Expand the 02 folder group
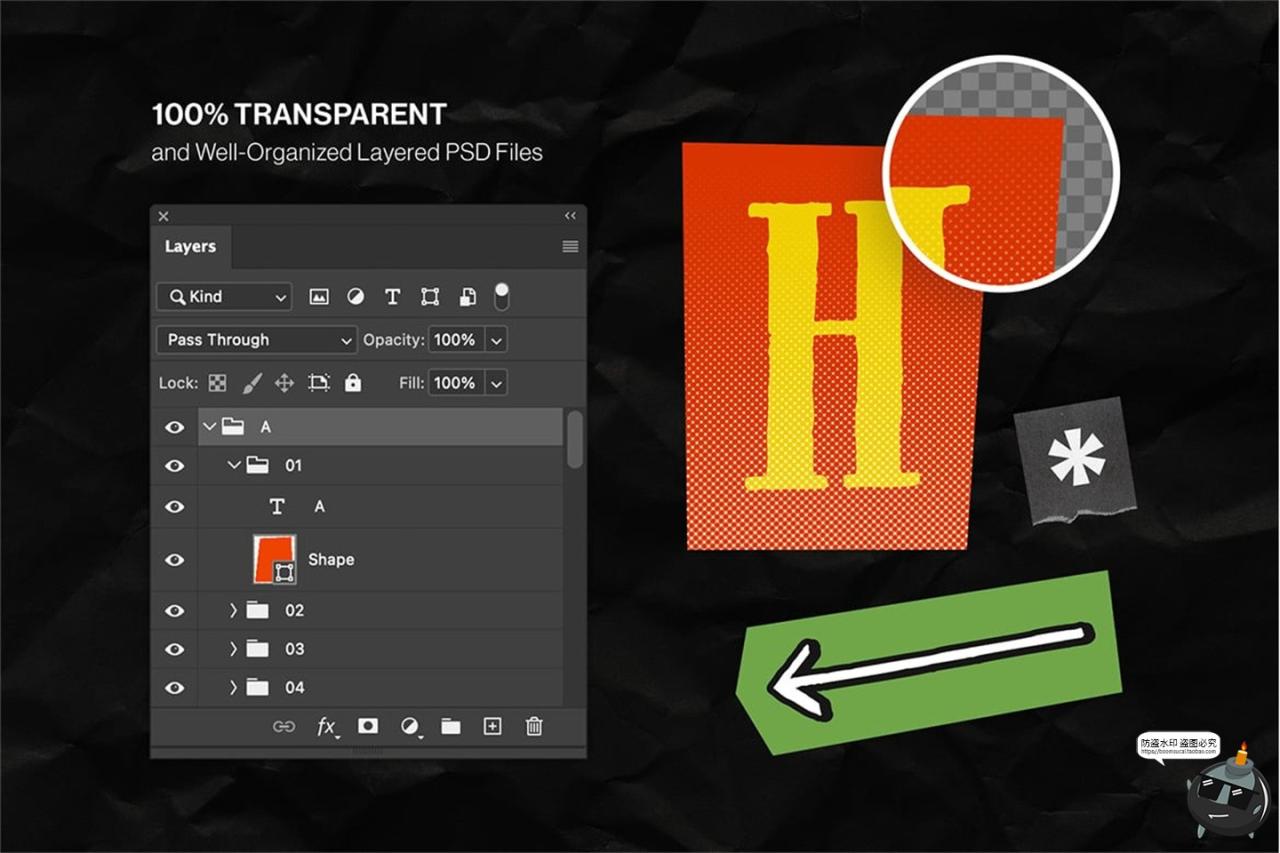The width and height of the screenshot is (1280, 853). [x=233, y=610]
